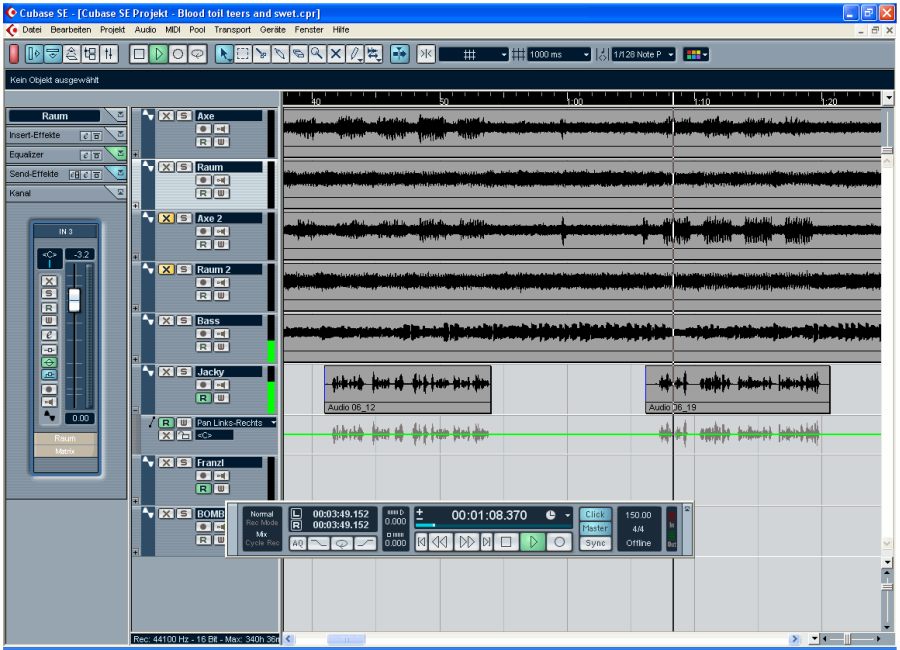Viewport: 900px width, 650px height.
Task: Record-enable the Jacky track
Action: point(203,385)
